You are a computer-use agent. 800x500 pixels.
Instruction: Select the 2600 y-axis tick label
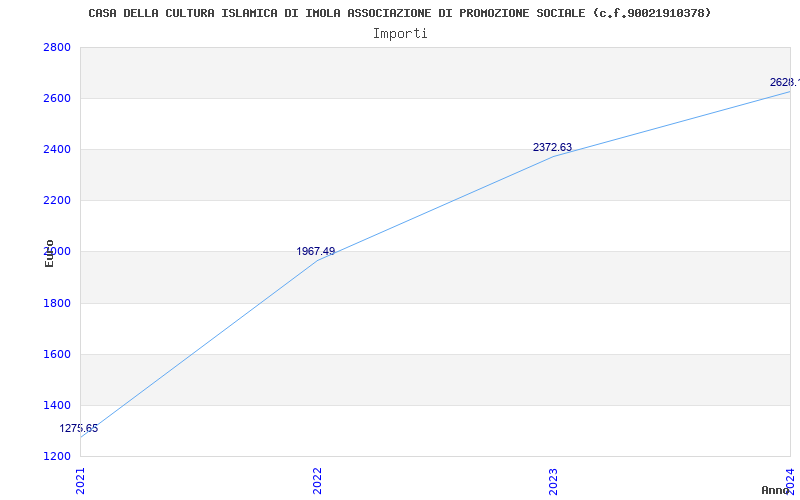[x=57, y=98]
